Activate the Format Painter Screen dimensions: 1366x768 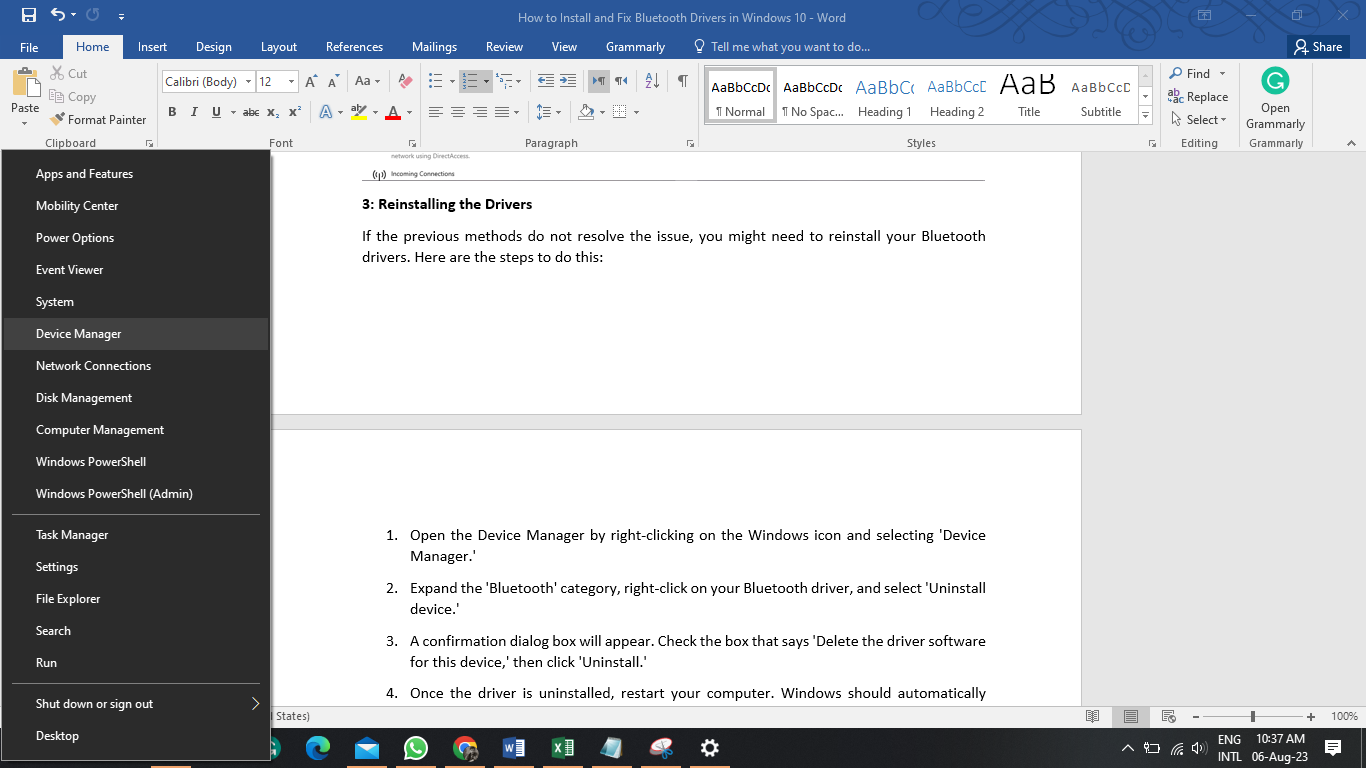coord(99,120)
